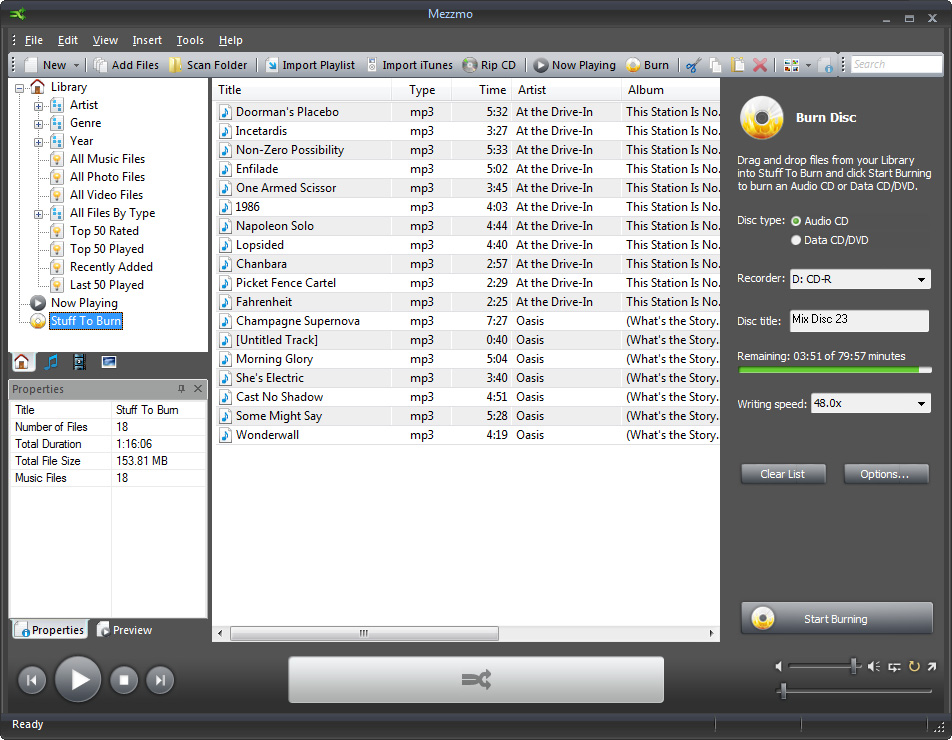Click the red Delete X icon
Image resolution: width=952 pixels, height=740 pixels.
[760, 65]
